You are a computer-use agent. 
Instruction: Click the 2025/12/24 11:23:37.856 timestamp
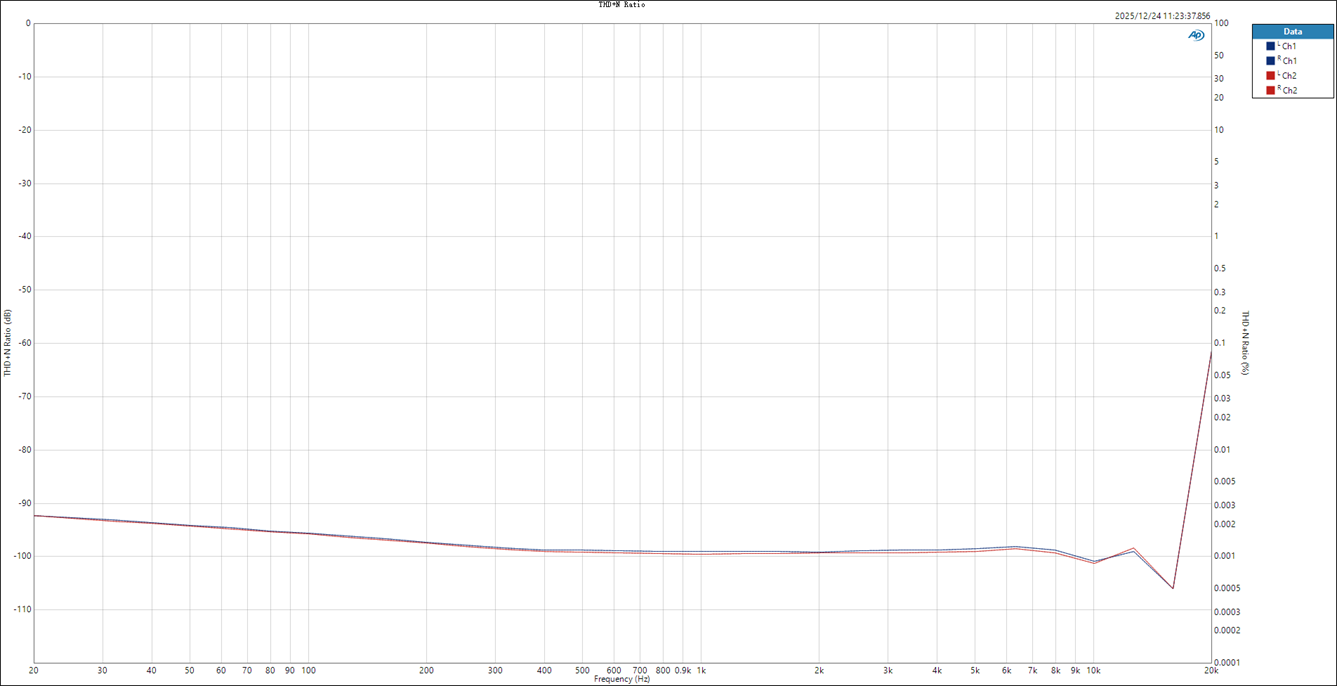tap(1162, 16)
